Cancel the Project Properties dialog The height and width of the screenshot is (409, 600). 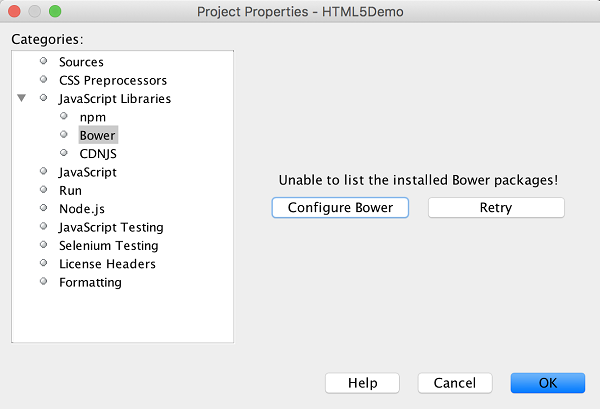[x=455, y=383]
